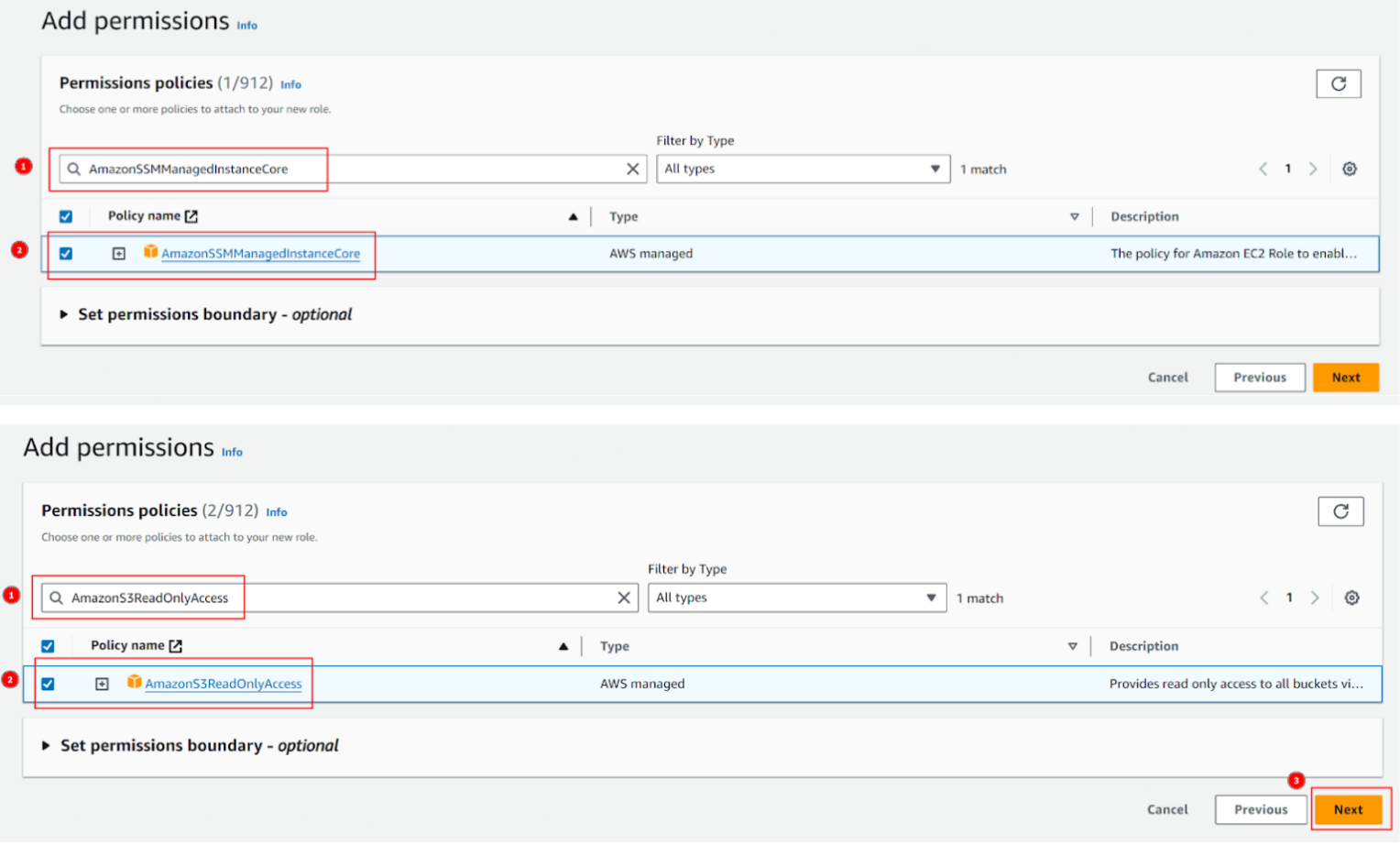Toggle the select-all checkbox in the bottom table header
Viewport: 1400px width, 845px height.
point(48,646)
